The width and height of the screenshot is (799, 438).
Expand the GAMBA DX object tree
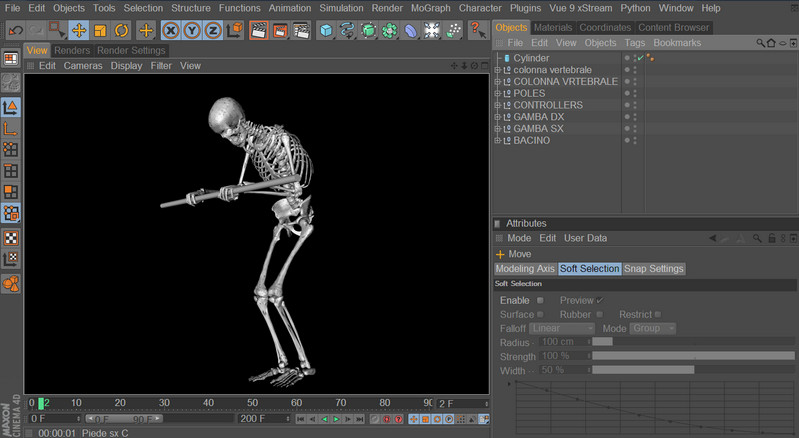click(498, 117)
